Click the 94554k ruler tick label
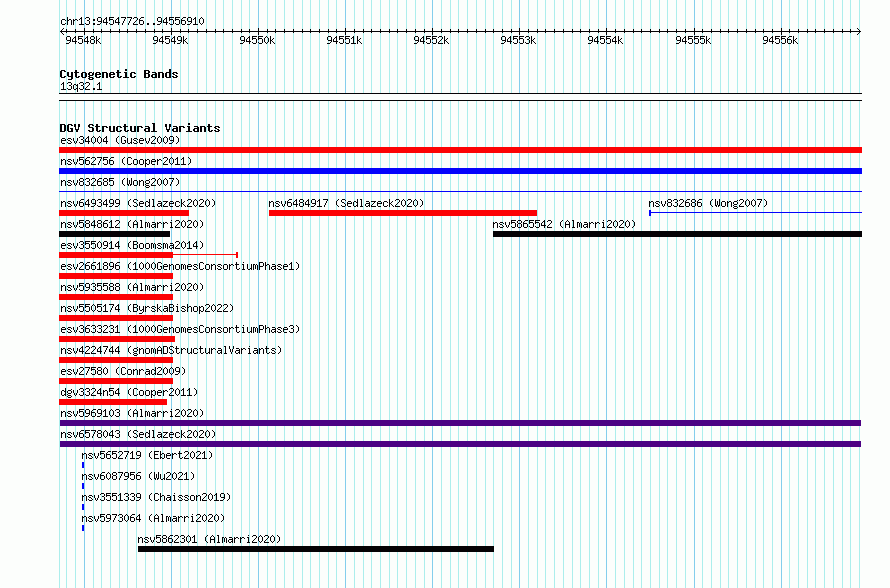The width and height of the screenshot is (890, 588). [x=605, y=40]
